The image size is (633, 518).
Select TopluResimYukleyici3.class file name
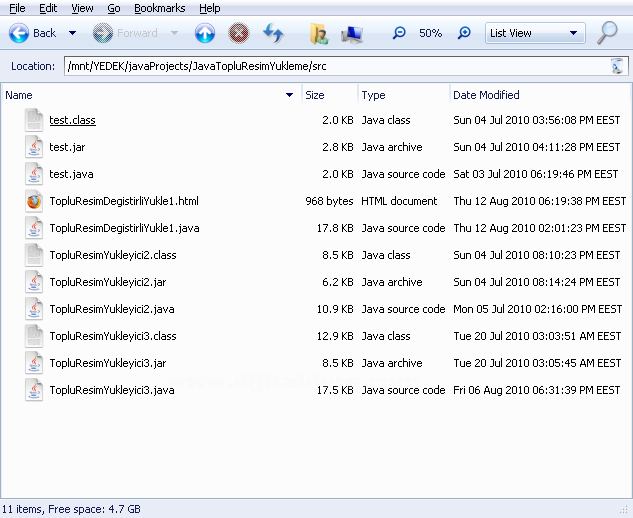coord(113,337)
